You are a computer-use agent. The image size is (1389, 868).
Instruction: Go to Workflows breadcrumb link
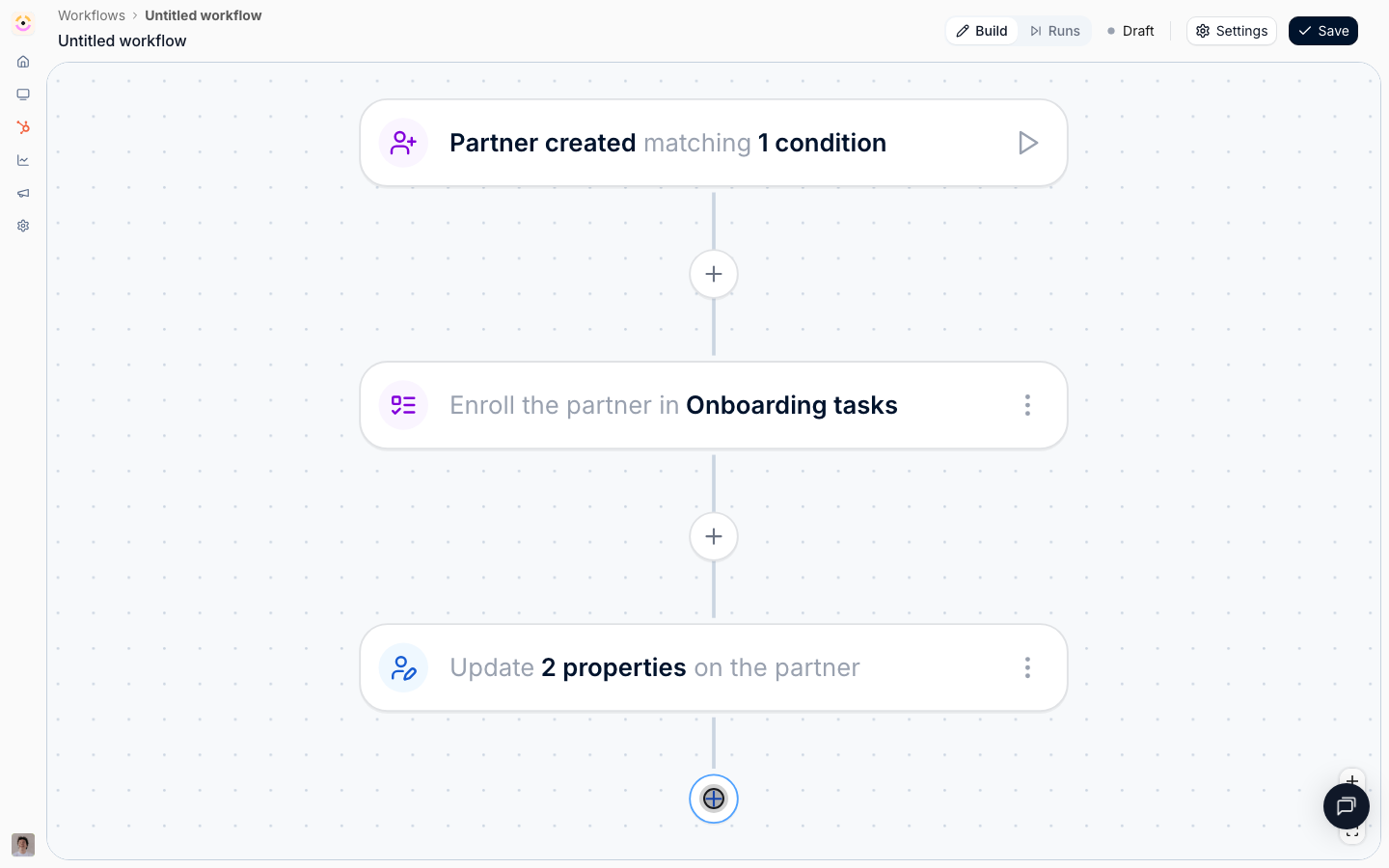pos(92,15)
